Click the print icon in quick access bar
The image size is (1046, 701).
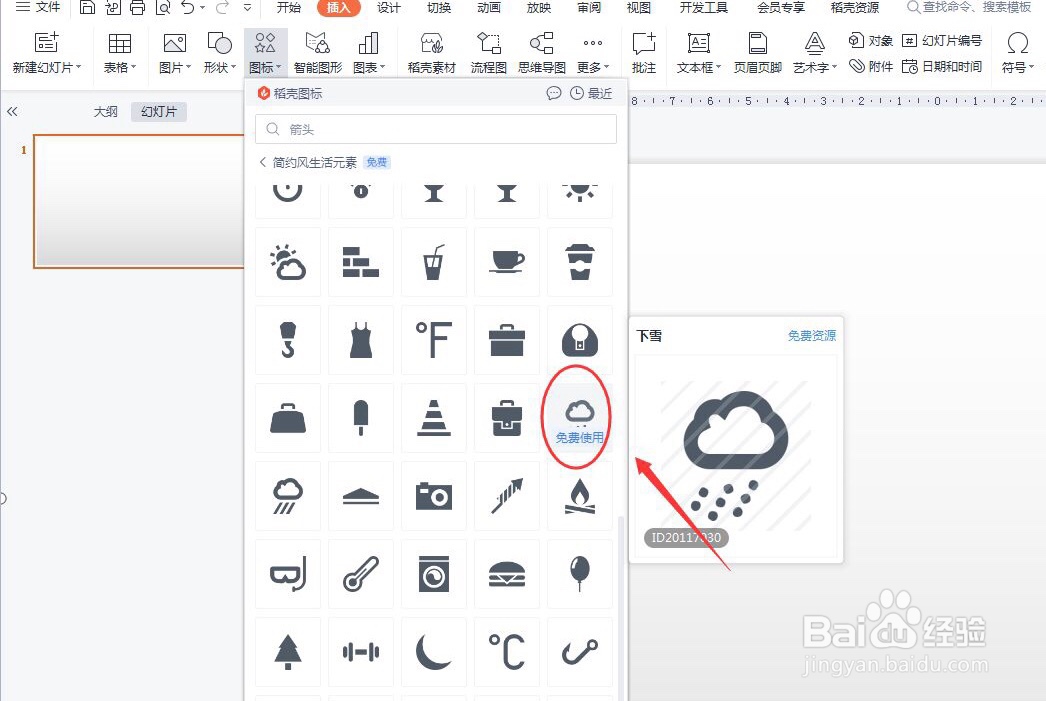point(137,7)
